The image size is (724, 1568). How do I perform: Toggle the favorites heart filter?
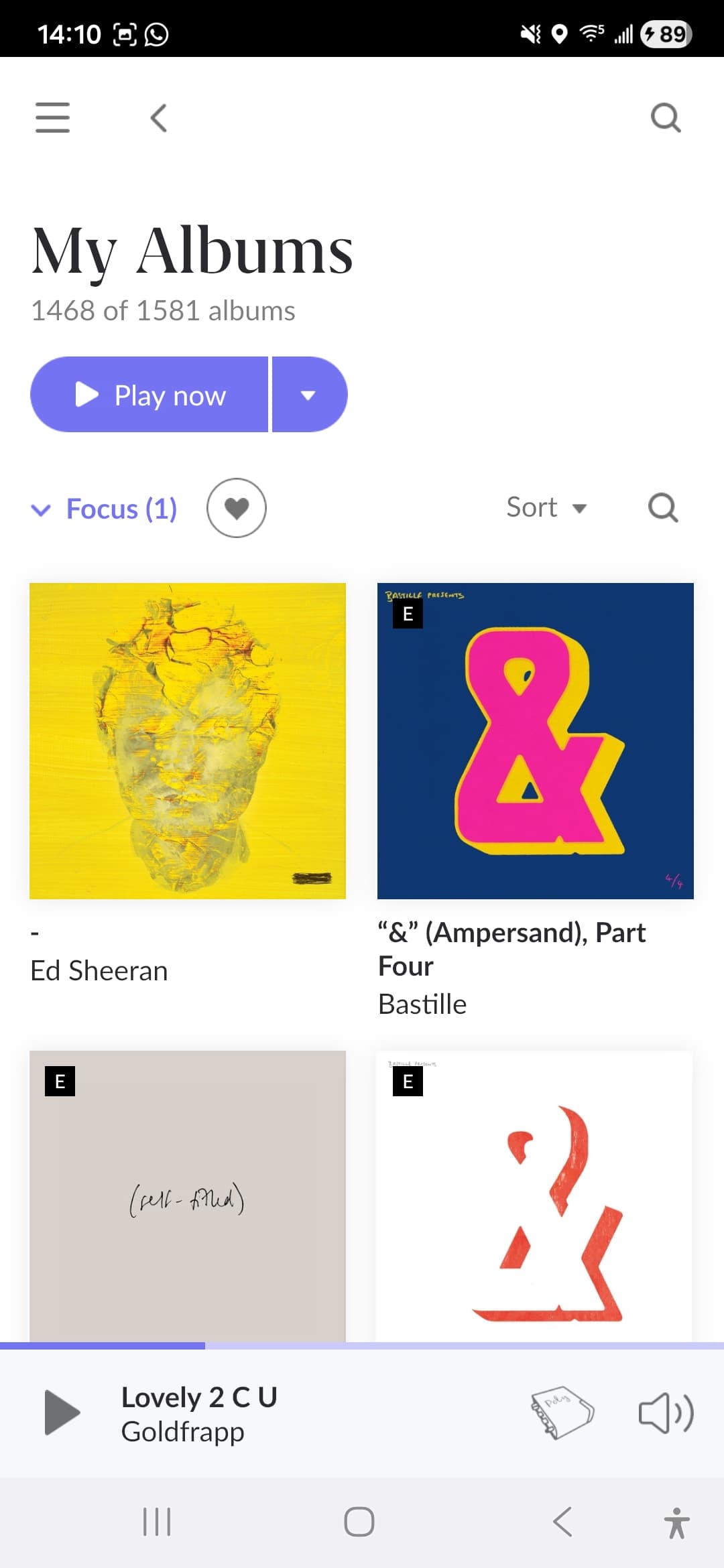(x=236, y=508)
